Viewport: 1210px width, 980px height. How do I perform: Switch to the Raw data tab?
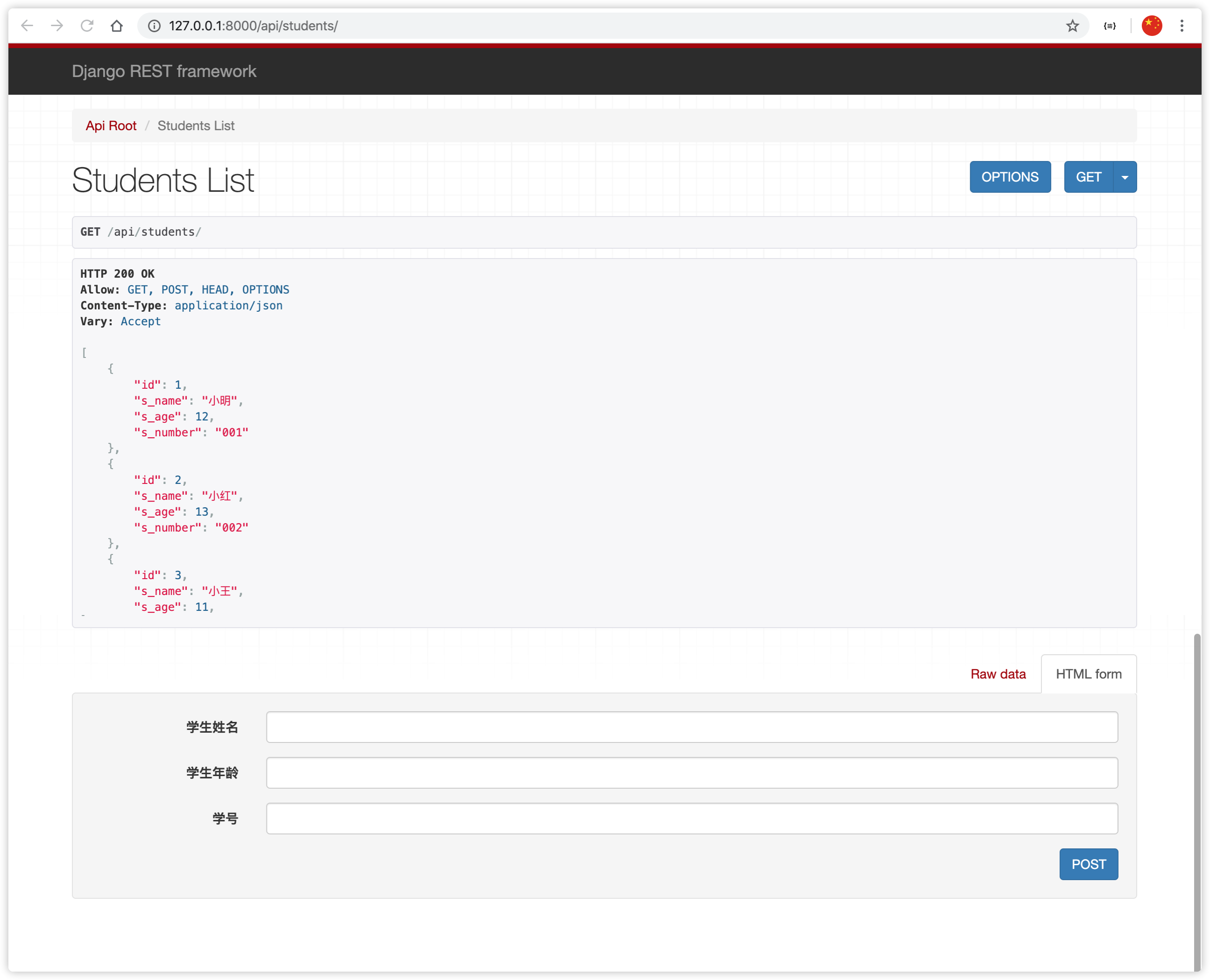coord(998,674)
